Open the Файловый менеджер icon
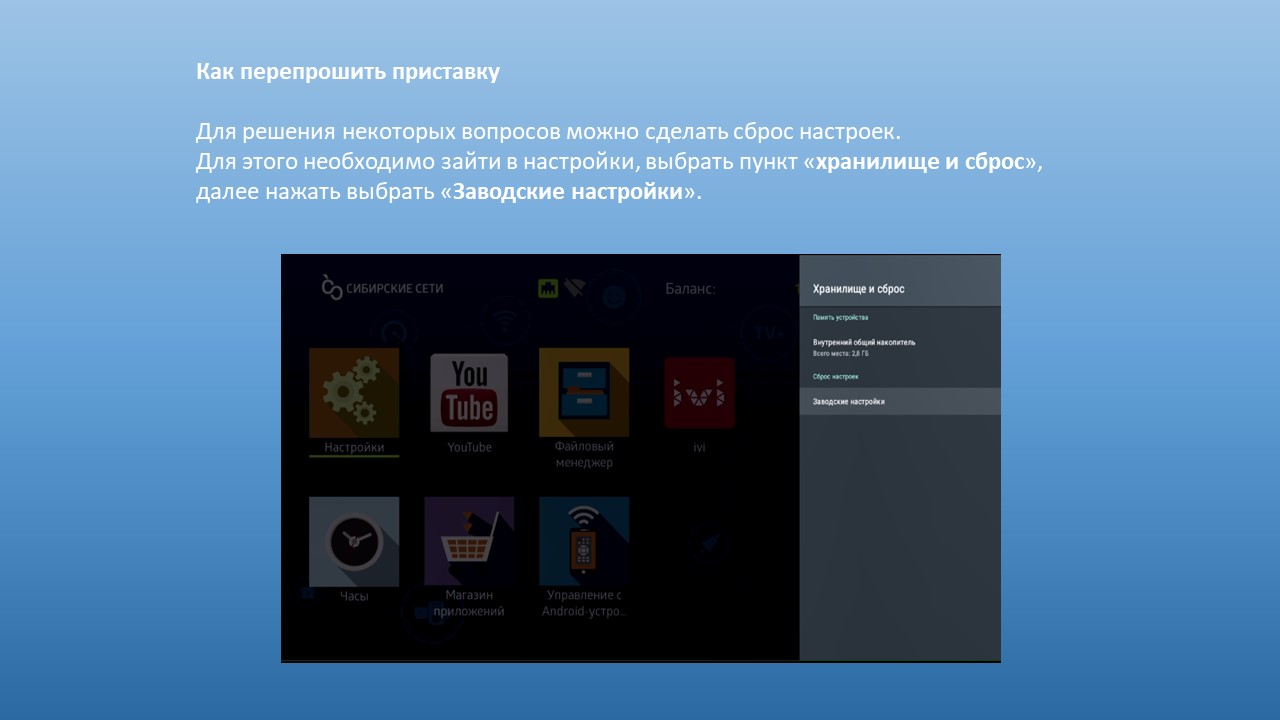Viewport: 1280px width, 720px height. click(584, 393)
